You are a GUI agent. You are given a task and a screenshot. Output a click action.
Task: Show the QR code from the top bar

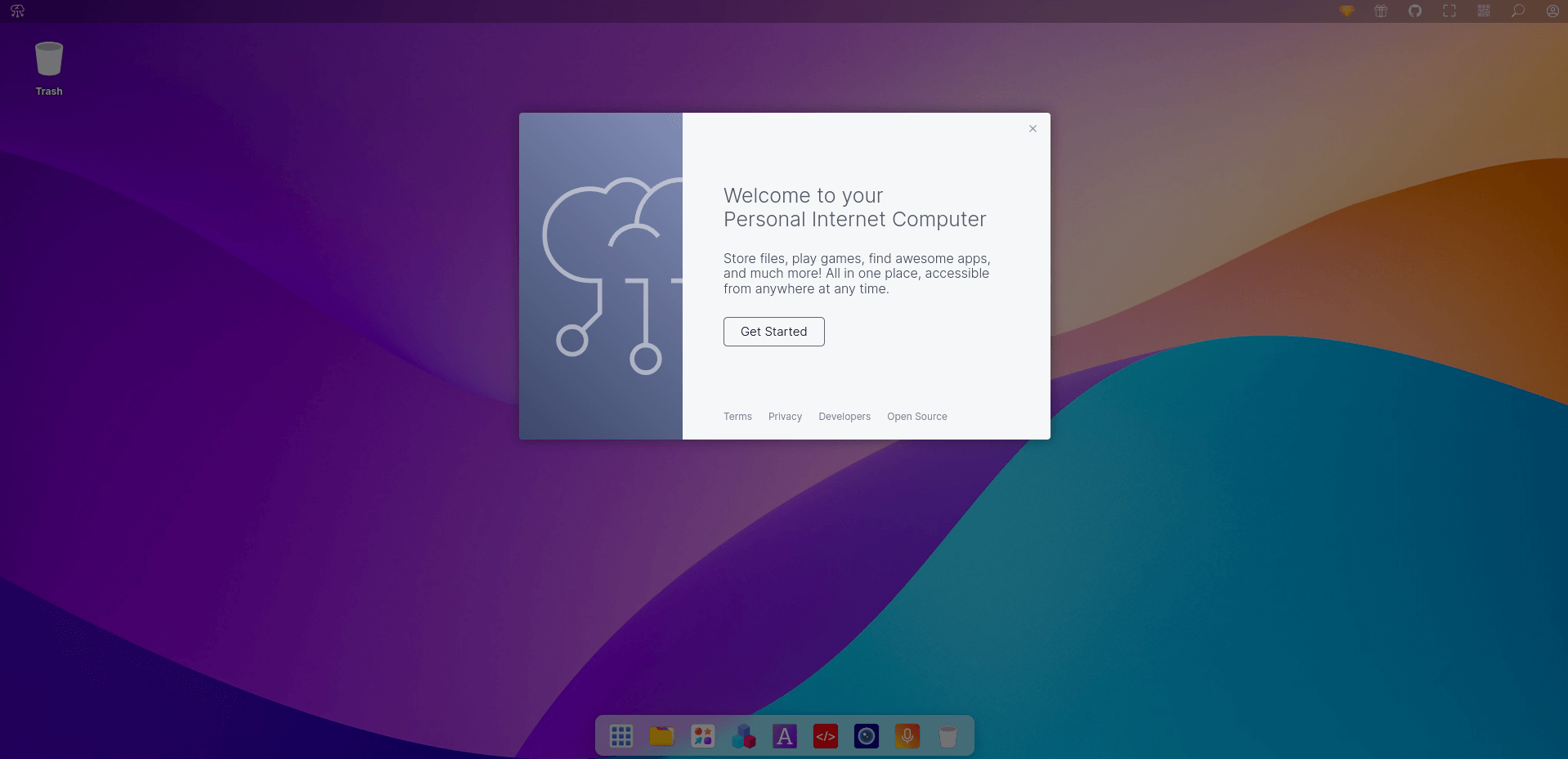(1482, 11)
